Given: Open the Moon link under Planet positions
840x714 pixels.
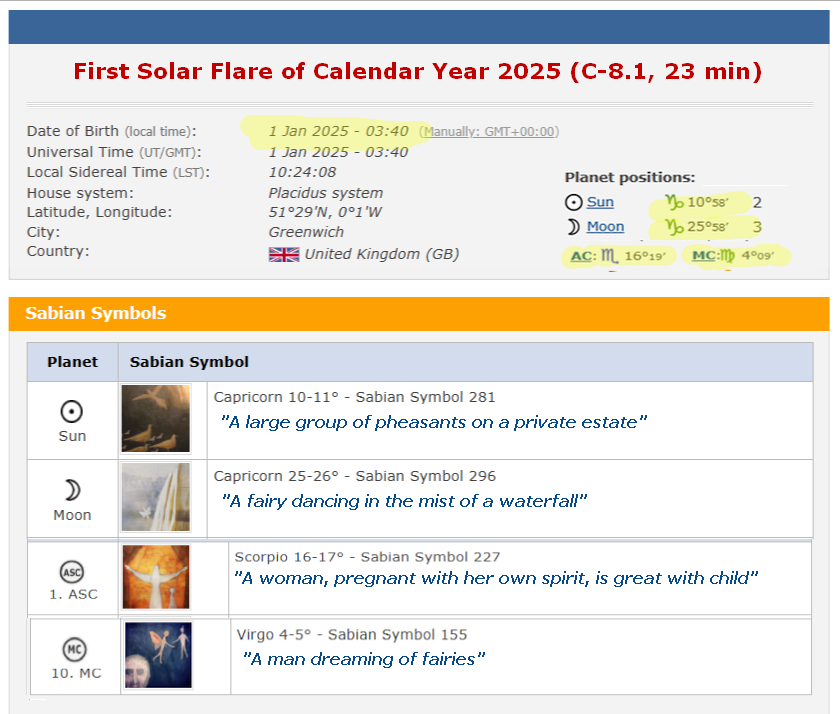Looking at the screenshot, I should 604,226.
